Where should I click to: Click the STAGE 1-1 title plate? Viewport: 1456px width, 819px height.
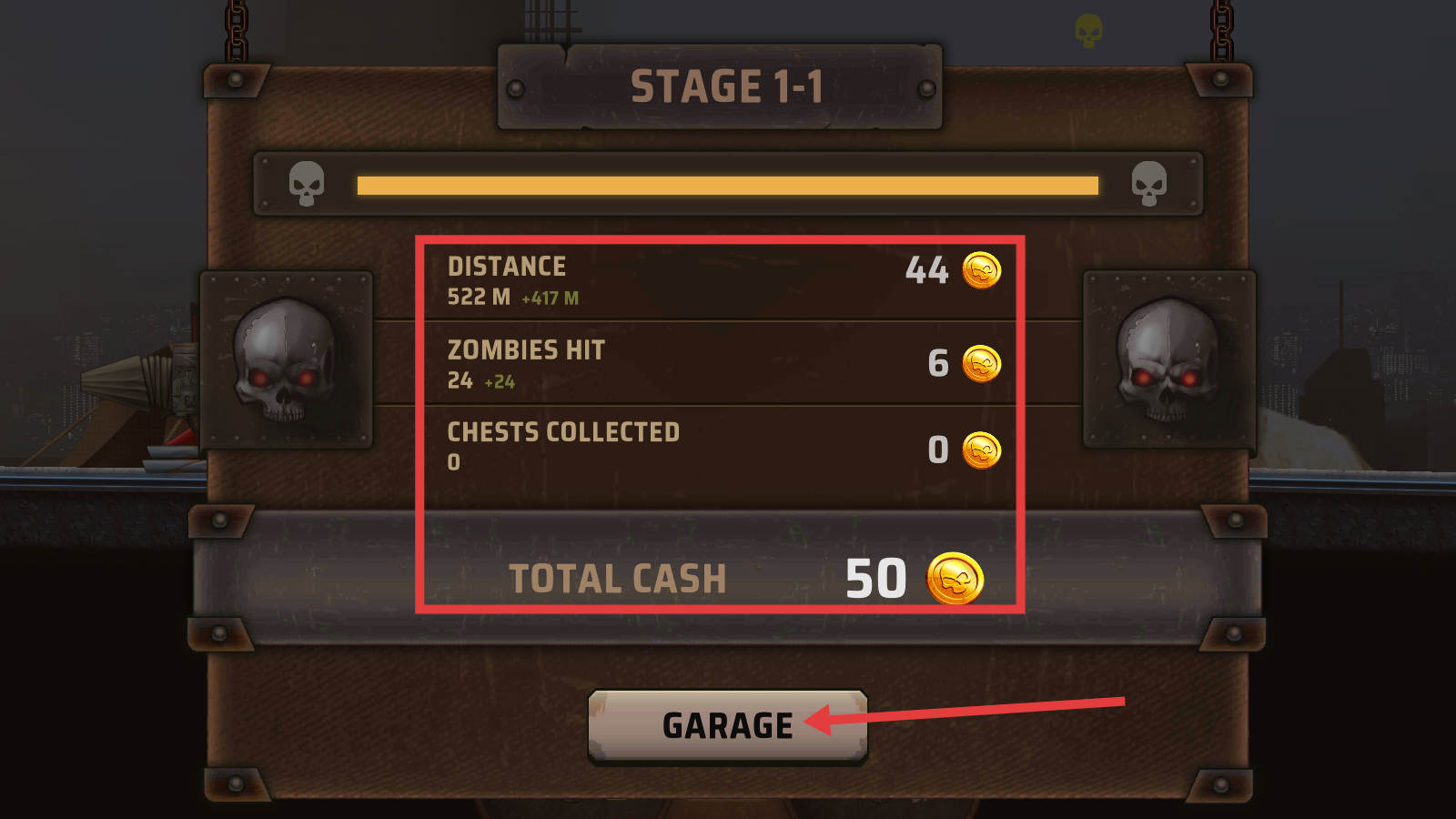(720, 86)
